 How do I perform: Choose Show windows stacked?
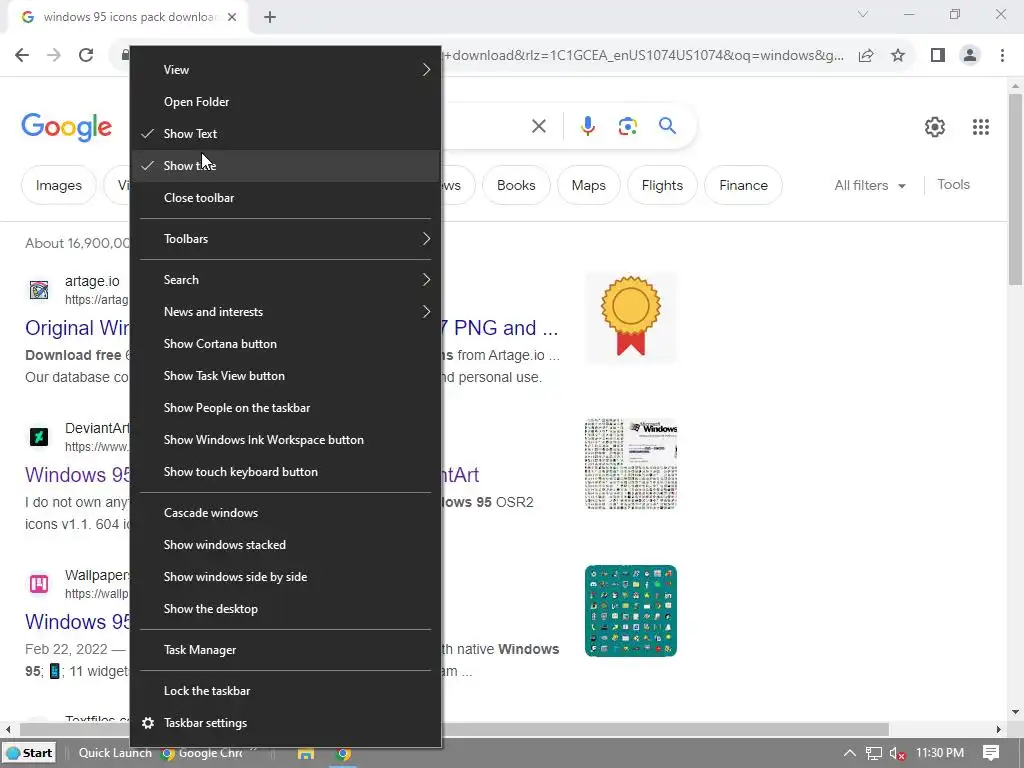[x=285, y=545]
